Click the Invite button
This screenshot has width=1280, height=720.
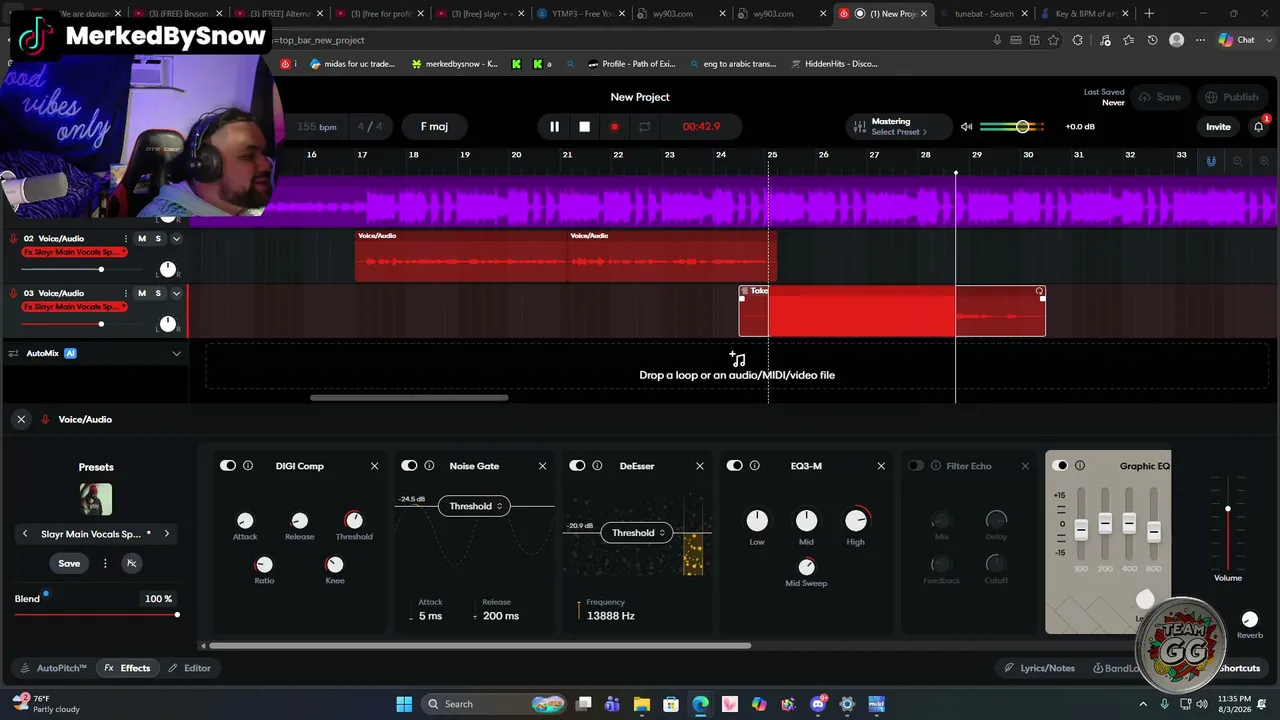[x=1218, y=127]
